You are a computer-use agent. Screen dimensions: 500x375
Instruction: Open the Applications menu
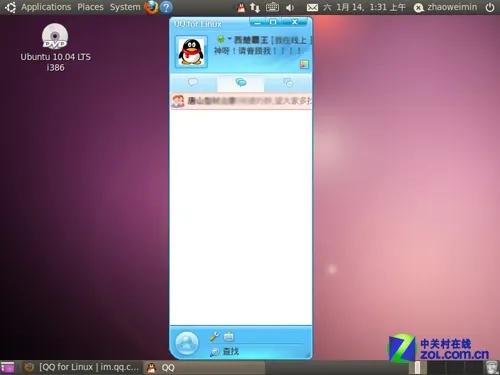pos(46,7)
